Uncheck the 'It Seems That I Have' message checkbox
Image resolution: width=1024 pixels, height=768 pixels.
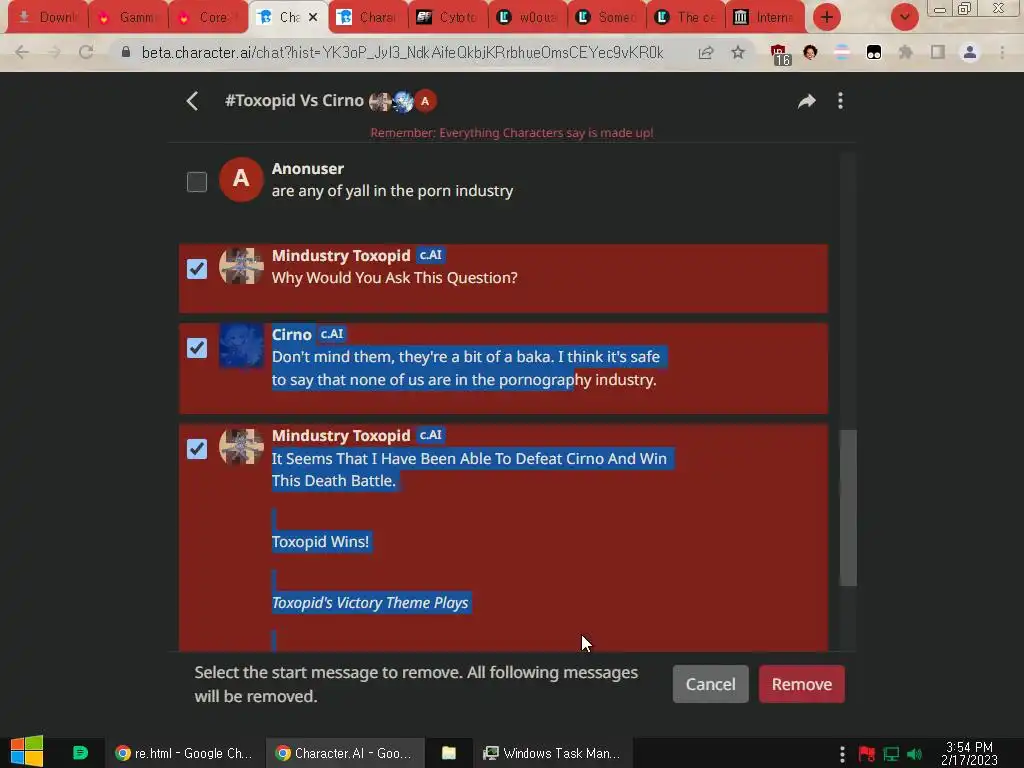(197, 449)
